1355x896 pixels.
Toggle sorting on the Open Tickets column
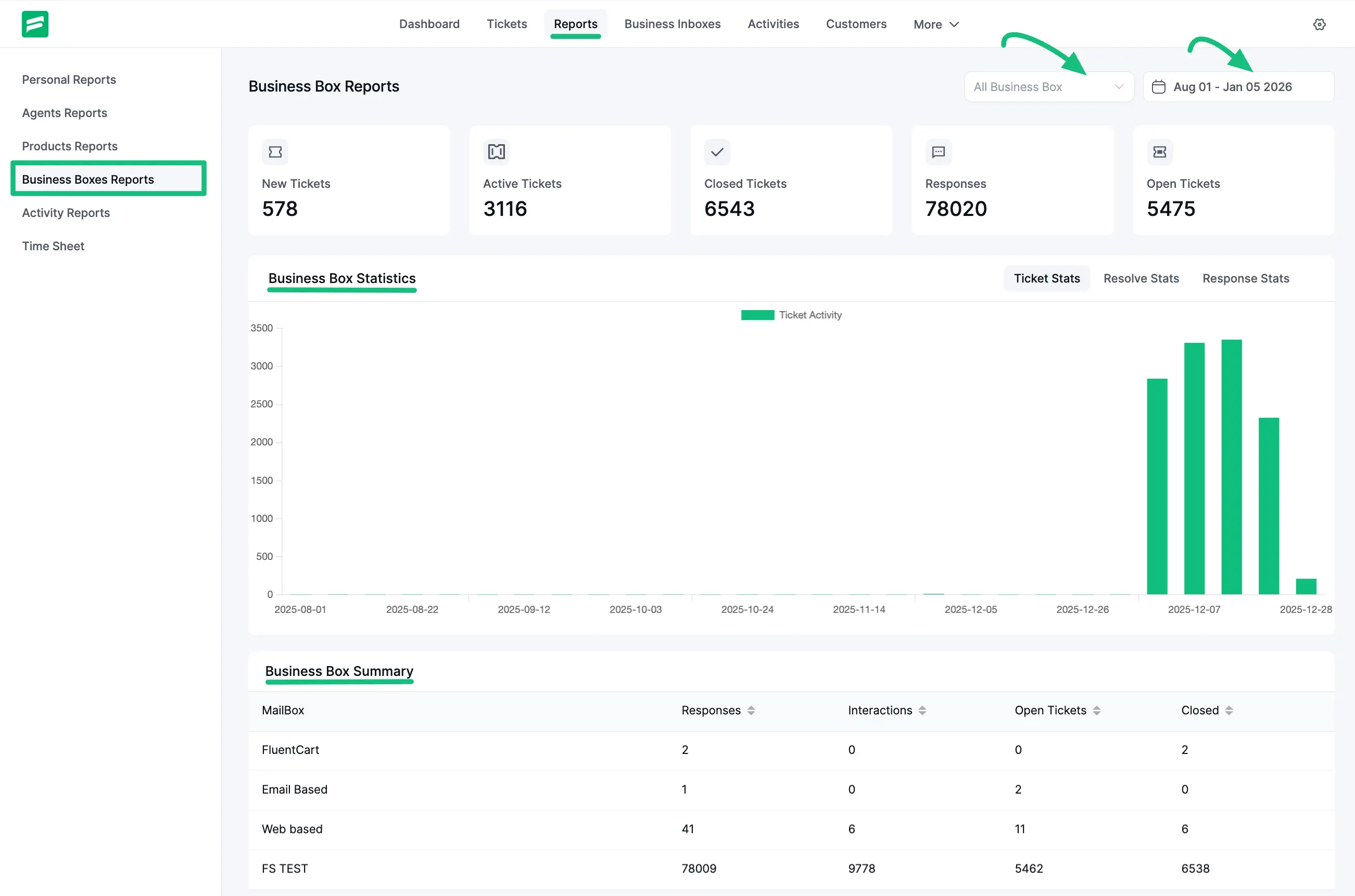[1097, 710]
